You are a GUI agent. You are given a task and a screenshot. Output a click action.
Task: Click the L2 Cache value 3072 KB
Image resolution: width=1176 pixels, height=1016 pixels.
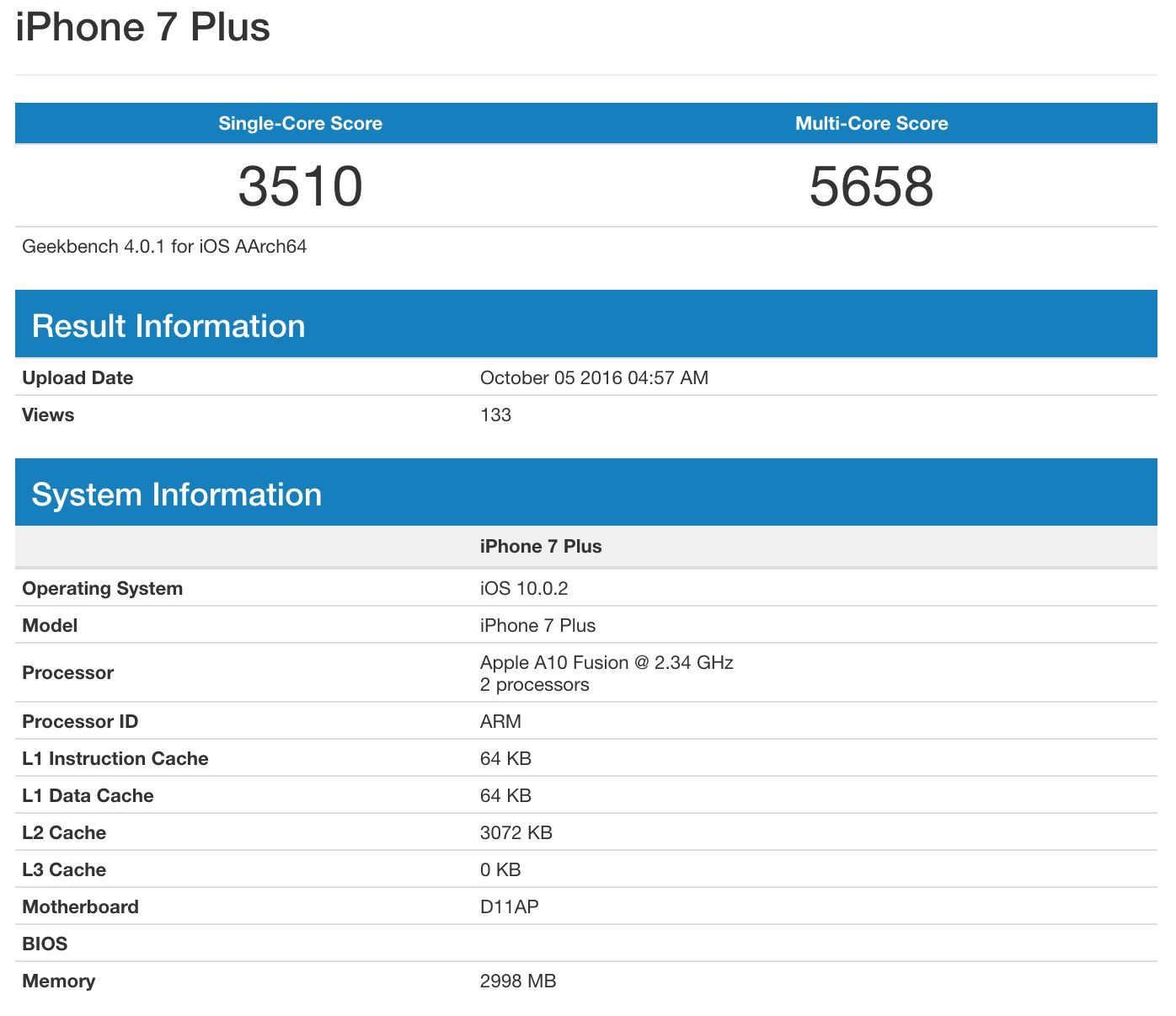click(x=516, y=832)
